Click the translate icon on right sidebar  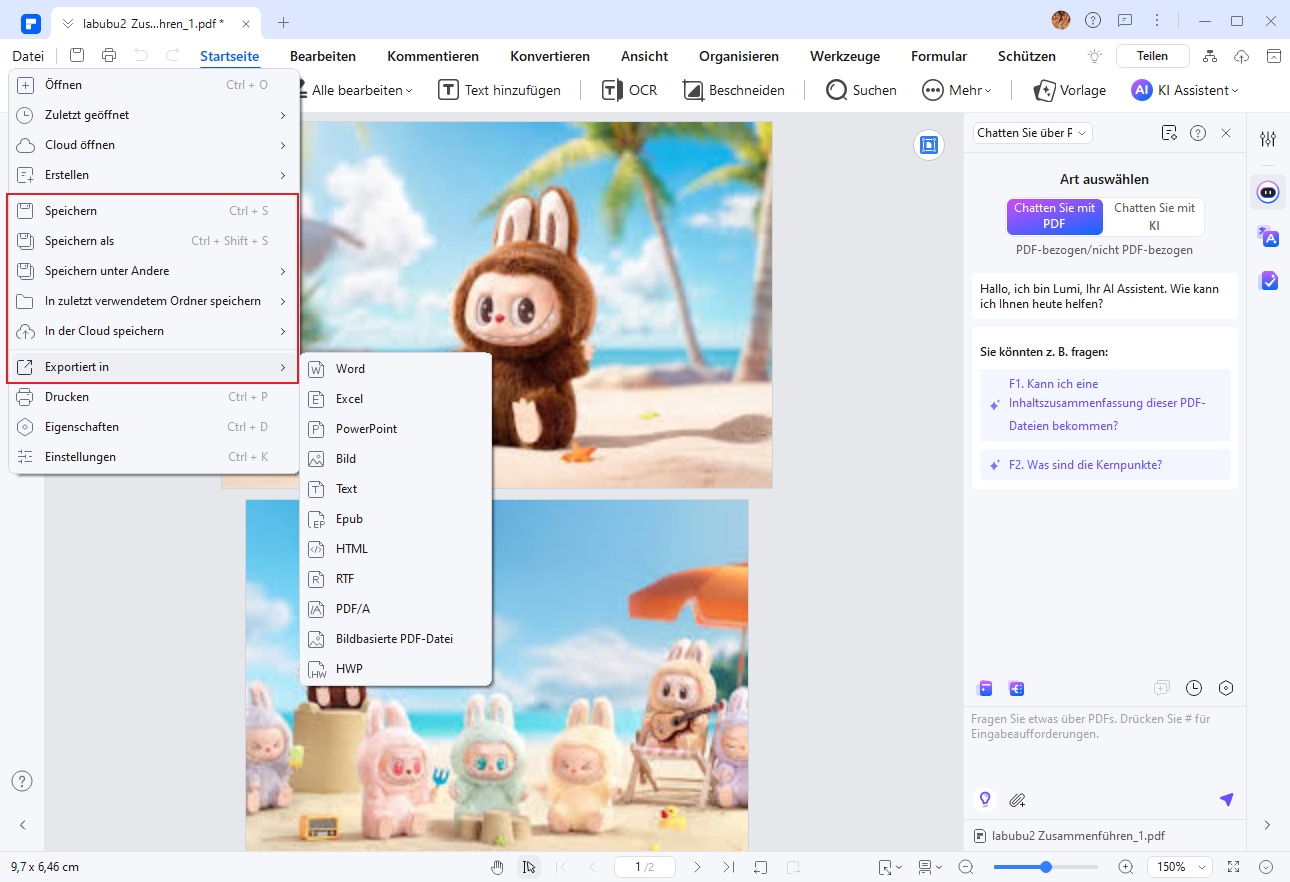point(1268,237)
